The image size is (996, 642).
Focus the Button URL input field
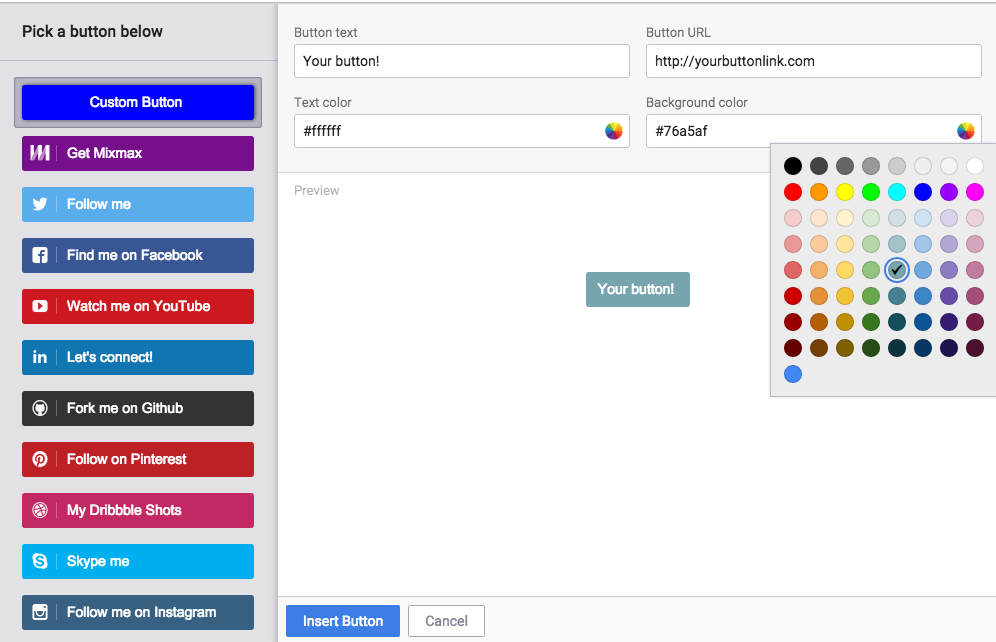pyautogui.click(x=813, y=61)
